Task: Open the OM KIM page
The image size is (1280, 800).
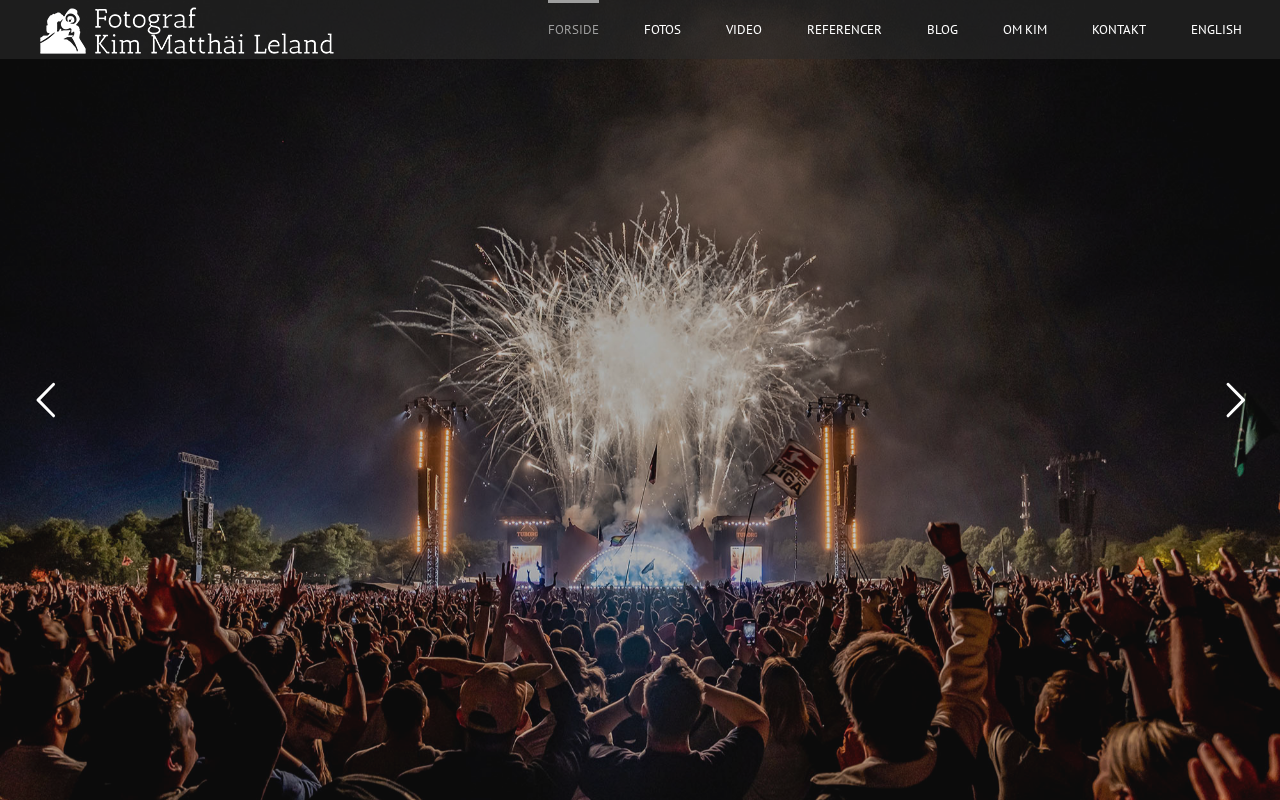Action: tap(1025, 30)
